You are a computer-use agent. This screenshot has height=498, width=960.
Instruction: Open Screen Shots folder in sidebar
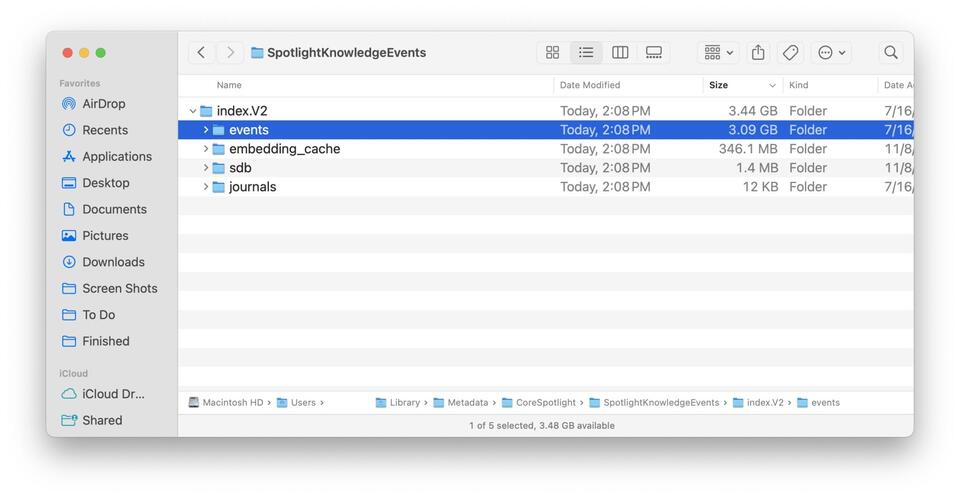point(110,288)
